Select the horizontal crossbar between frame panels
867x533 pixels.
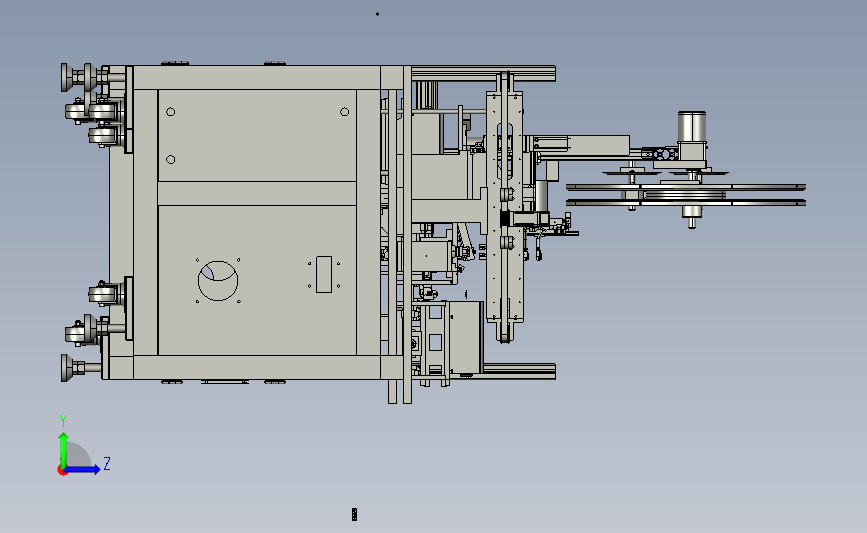[x=257, y=194]
